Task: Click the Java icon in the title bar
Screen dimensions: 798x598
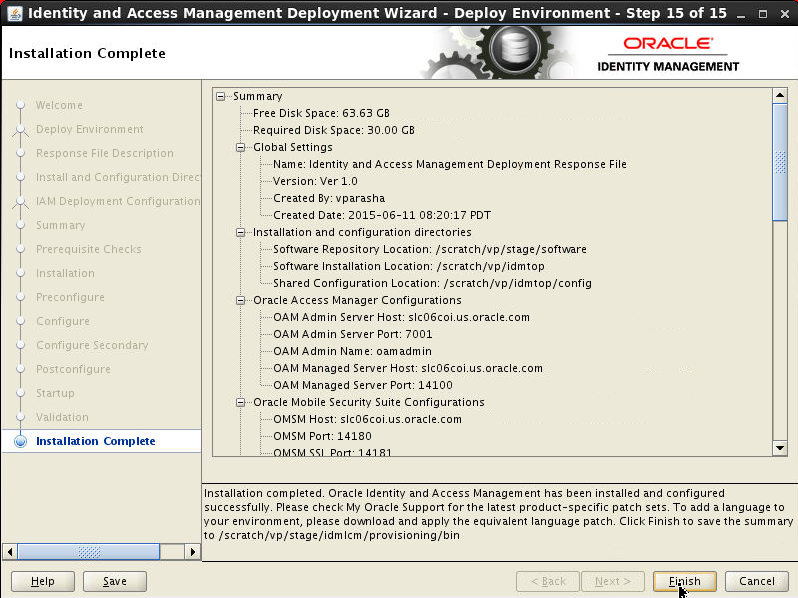Action: 14,13
